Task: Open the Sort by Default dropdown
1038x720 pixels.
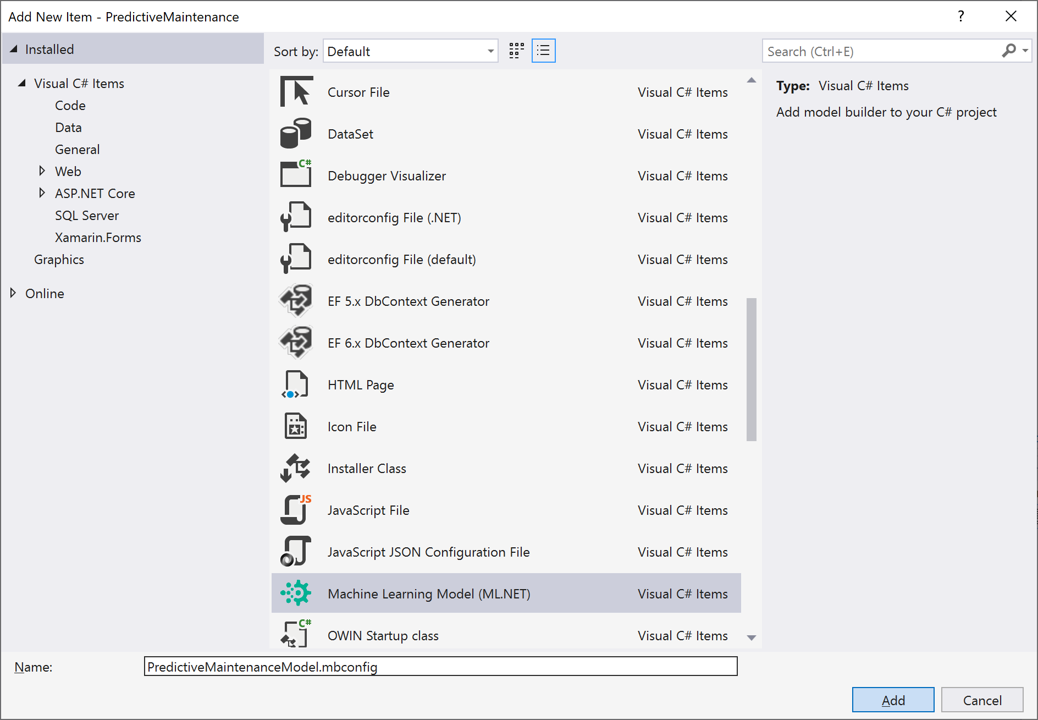Action: [x=410, y=51]
